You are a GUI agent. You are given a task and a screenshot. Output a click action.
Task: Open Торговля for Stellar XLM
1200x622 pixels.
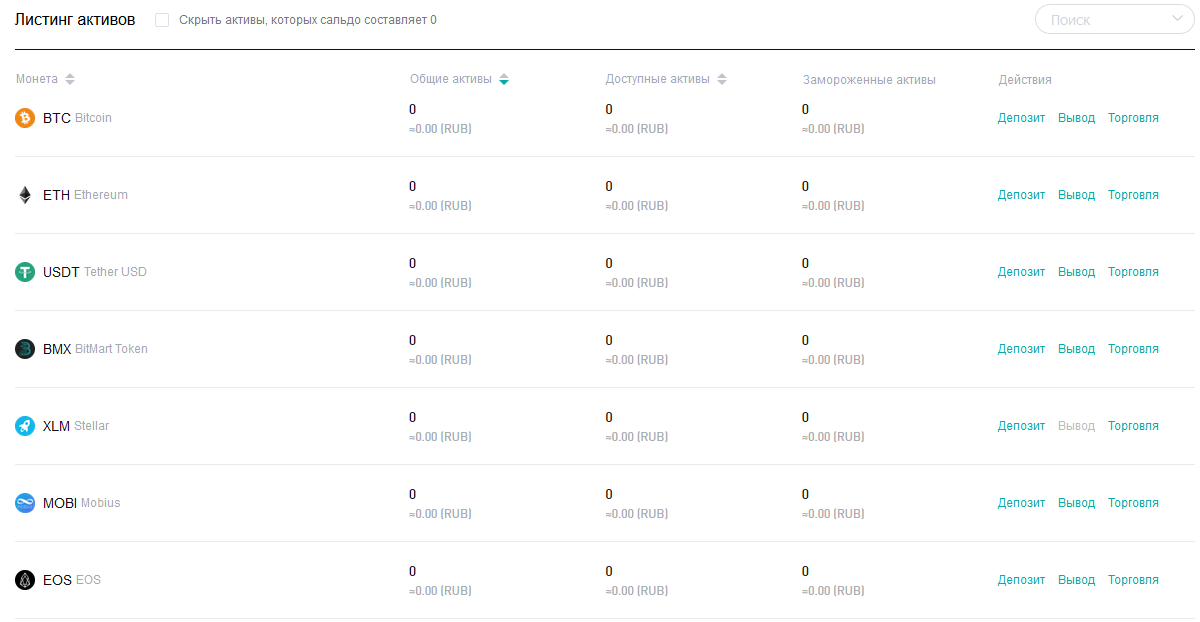1133,426
